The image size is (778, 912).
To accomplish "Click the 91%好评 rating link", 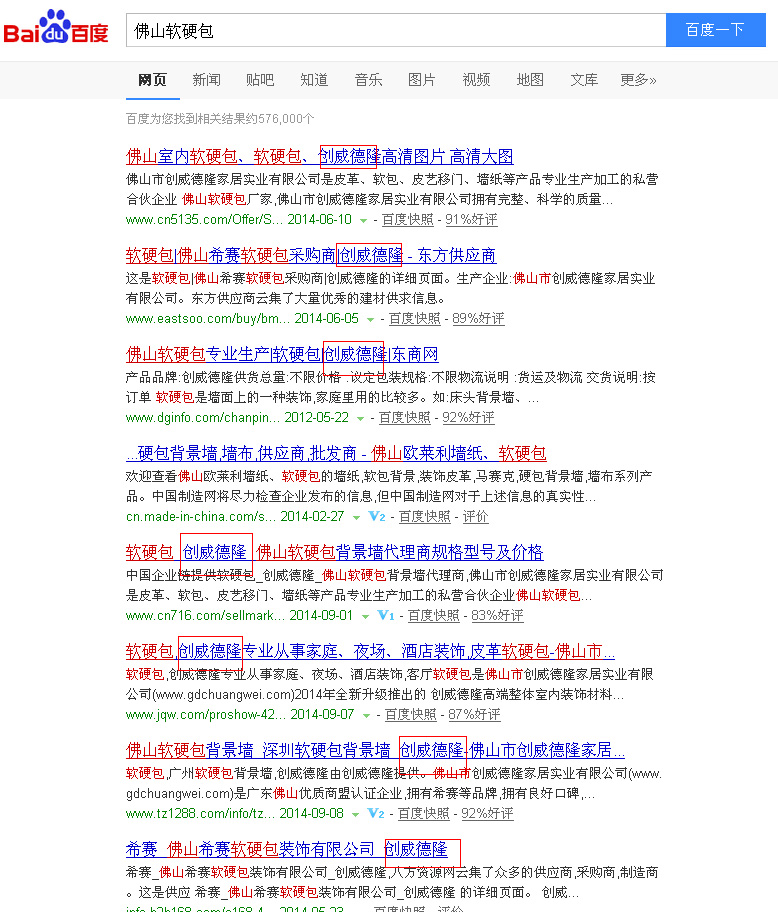I will click(x=472, y=219).
